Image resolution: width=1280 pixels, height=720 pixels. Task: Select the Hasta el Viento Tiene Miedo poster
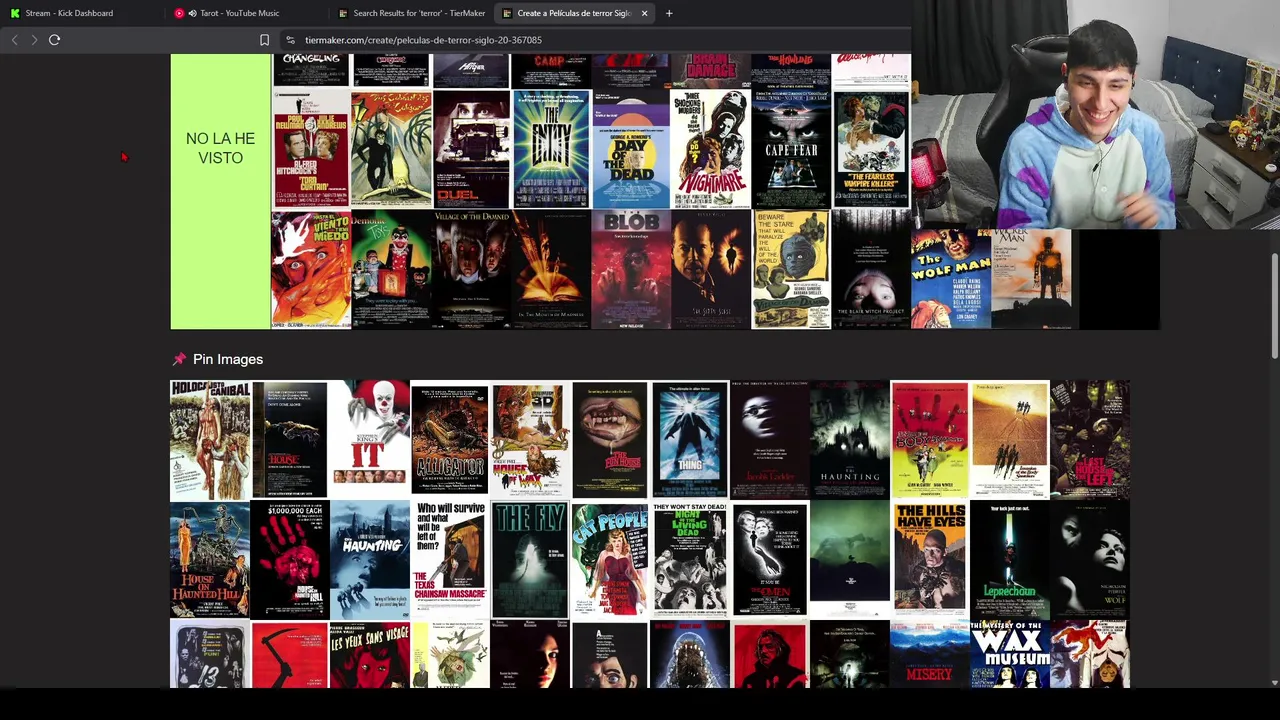click(311, 270)
